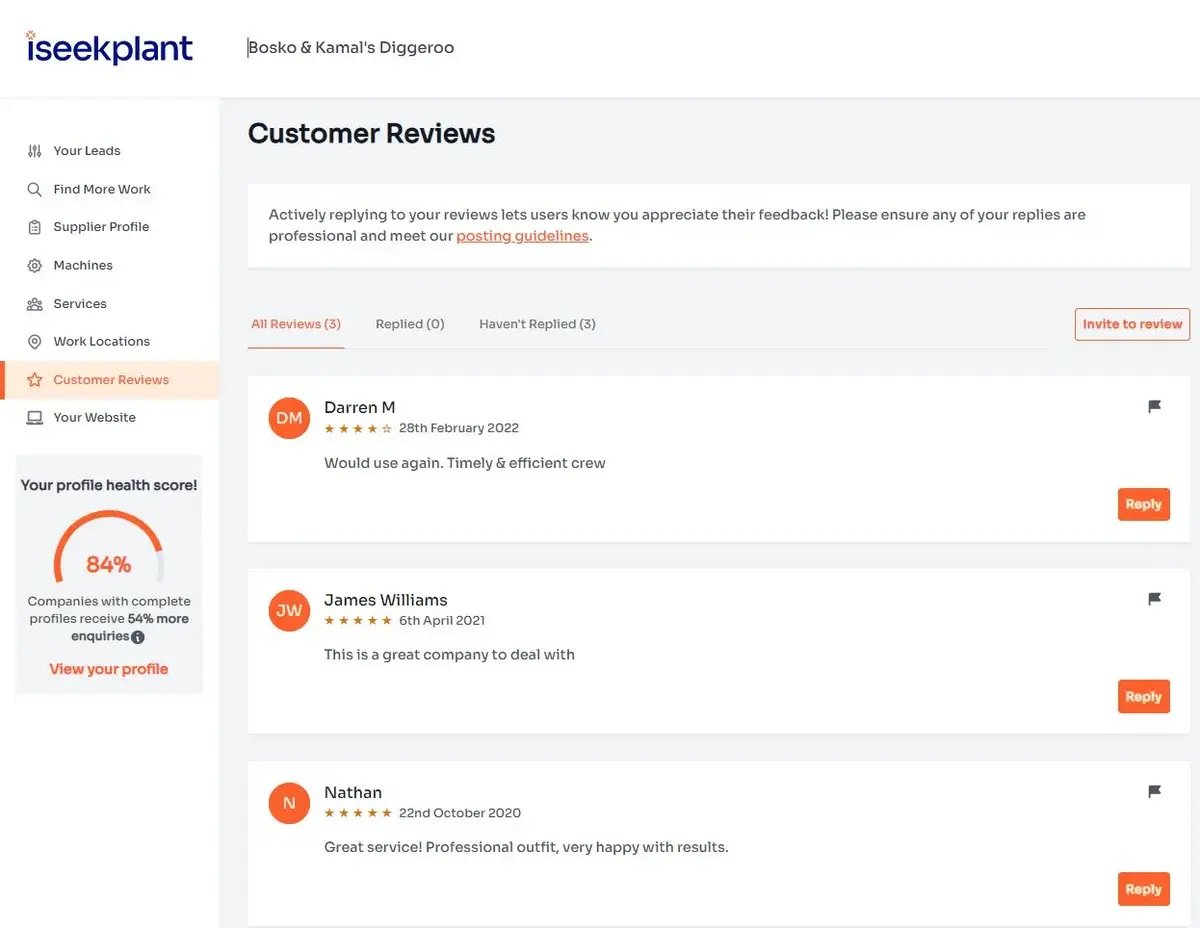This screenshot has height=928, width=1200.
Task: Click the Invite to review button
Action: click(x=1132, y=324)
